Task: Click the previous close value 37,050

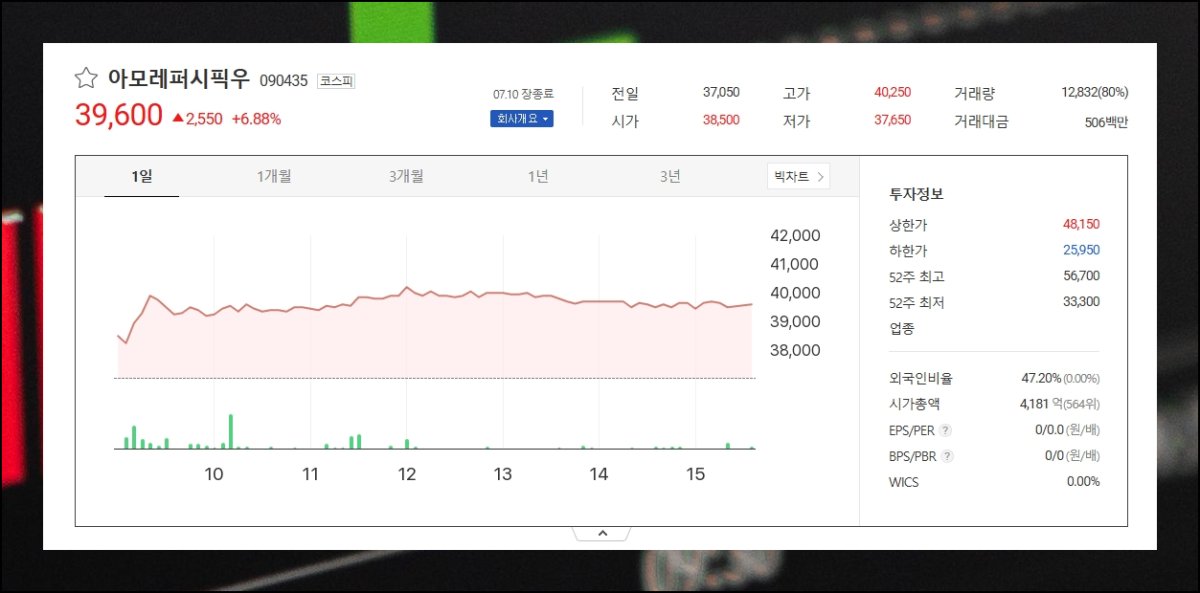Action: point(721,92)
